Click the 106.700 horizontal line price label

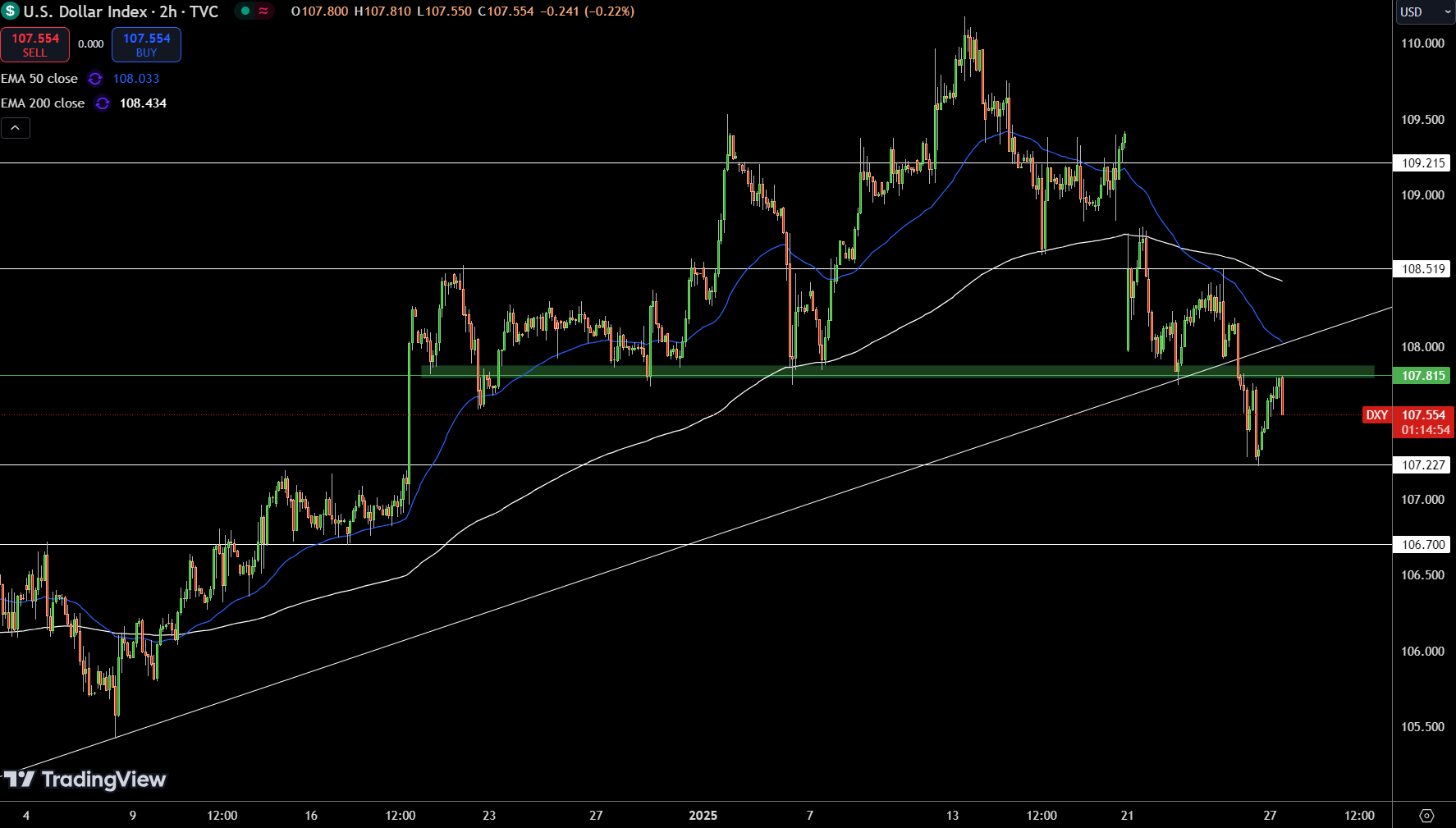tap(1422, 545)
